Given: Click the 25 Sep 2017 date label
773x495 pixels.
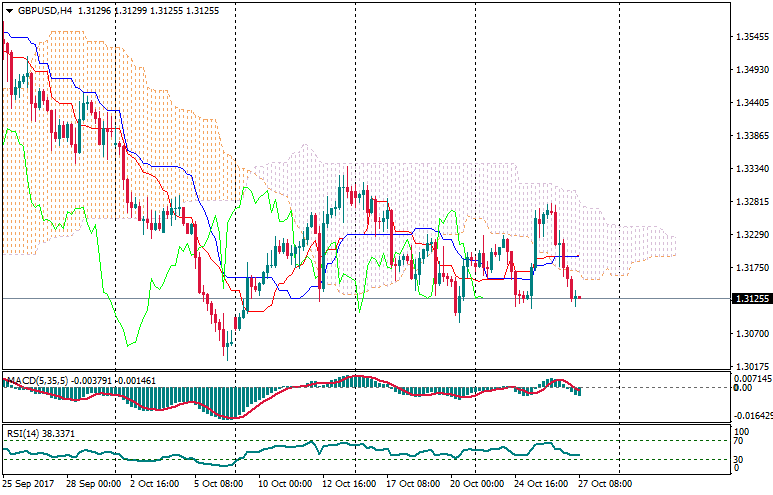Looking at the screenshot, I should point(30,483).
